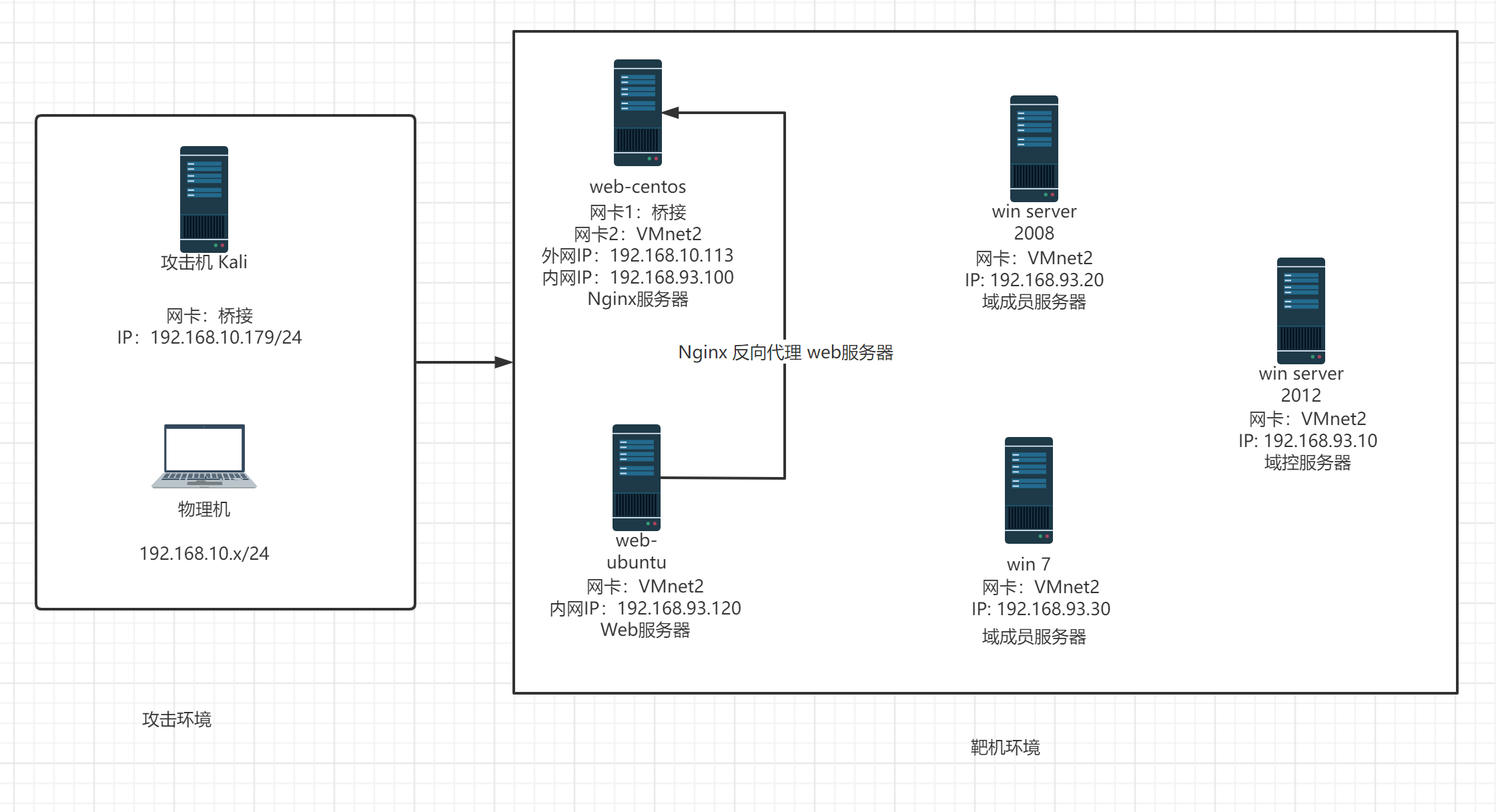The height and width of the screenshot is (812, 1496).
Task: Click the arrowhead pointing to web-centos
Action: click(x=671, y=113)
